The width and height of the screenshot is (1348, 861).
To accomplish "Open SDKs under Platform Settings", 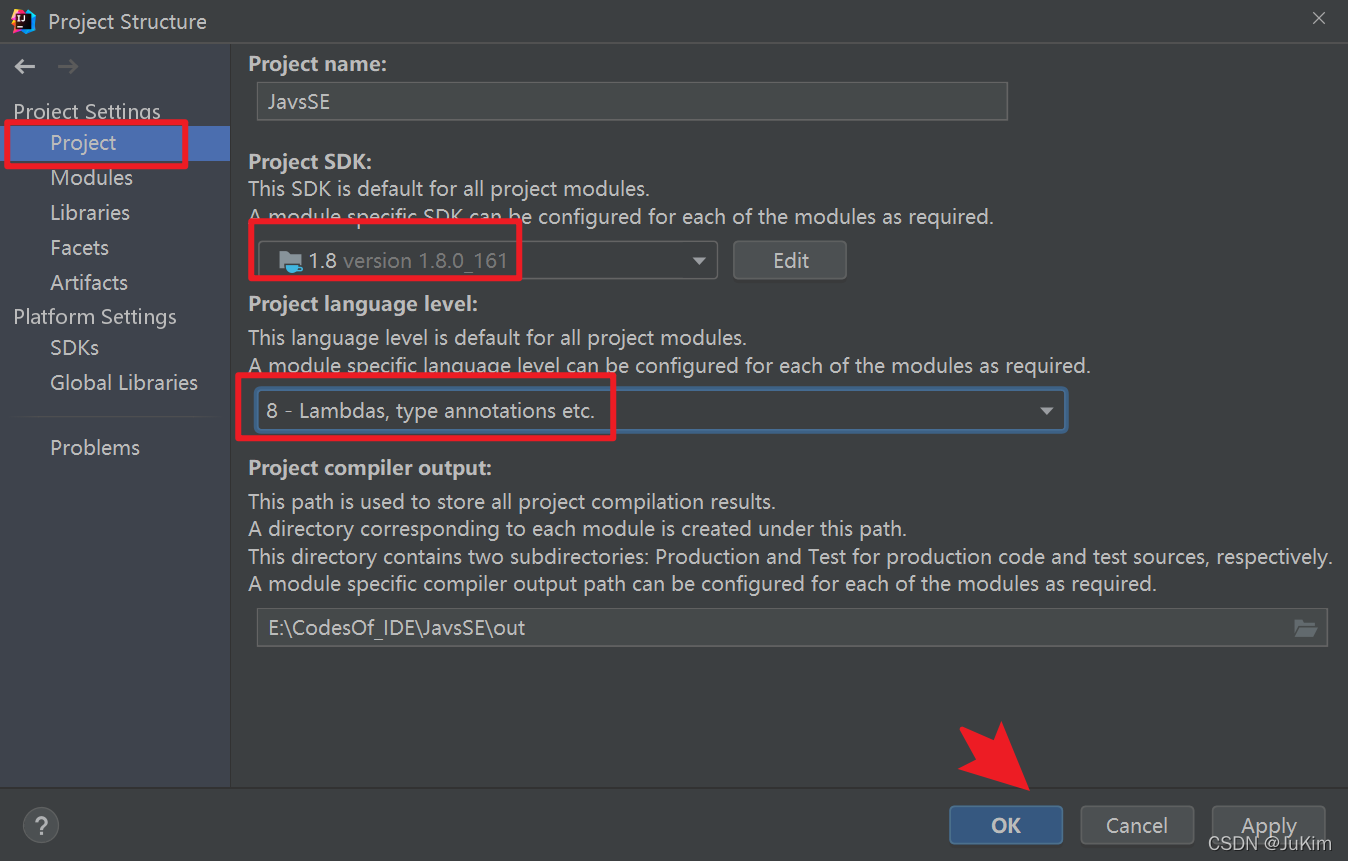I will 75,348.
